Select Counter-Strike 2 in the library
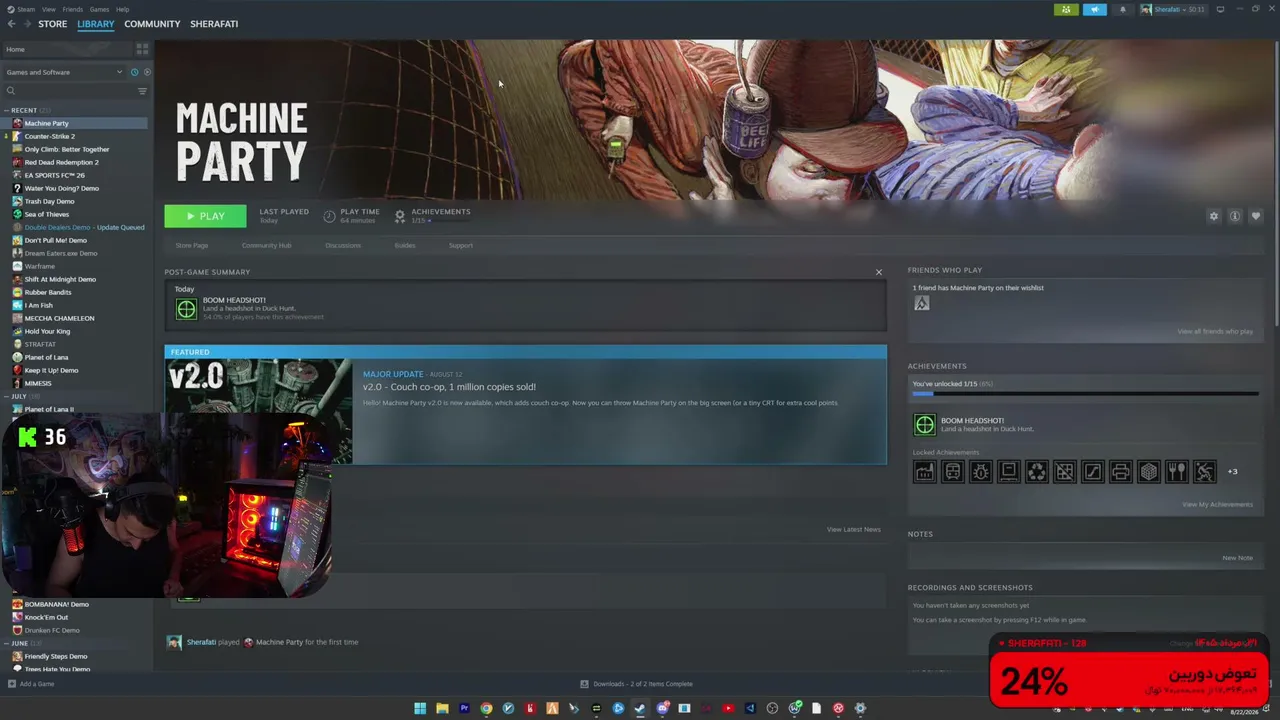Viewport: 1280px width, 720px height. pos(50,136)
